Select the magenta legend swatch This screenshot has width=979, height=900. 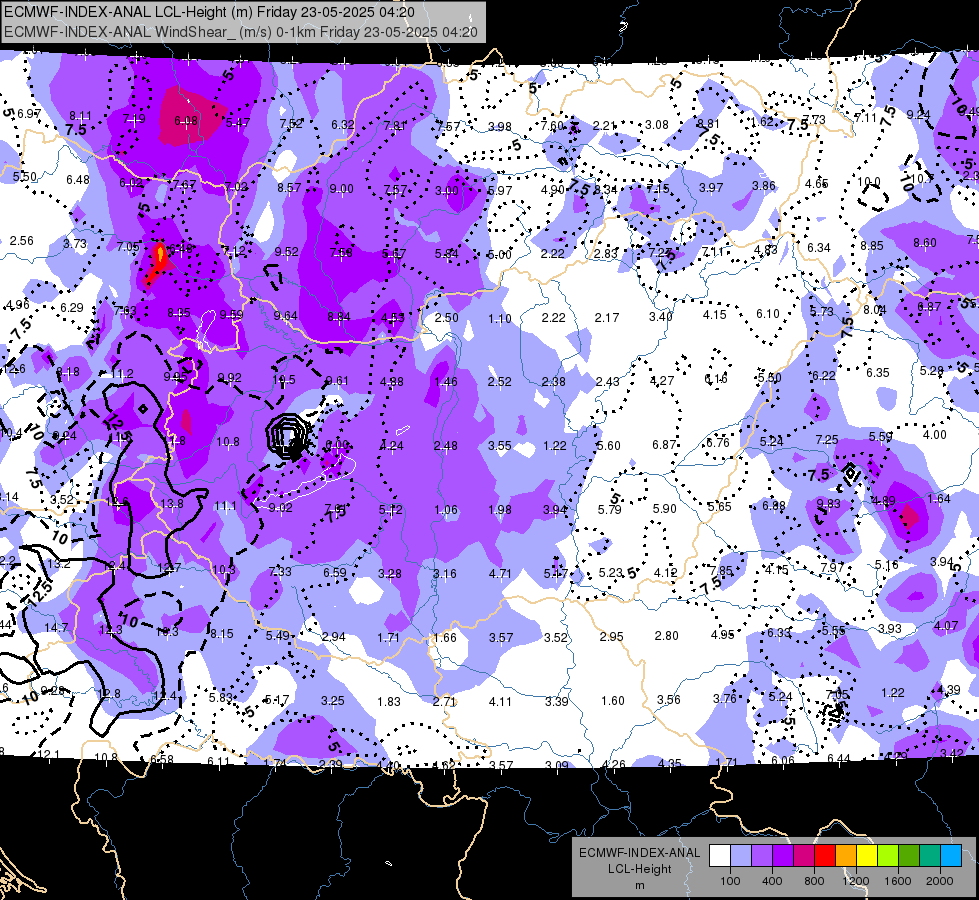pos(804,856)
